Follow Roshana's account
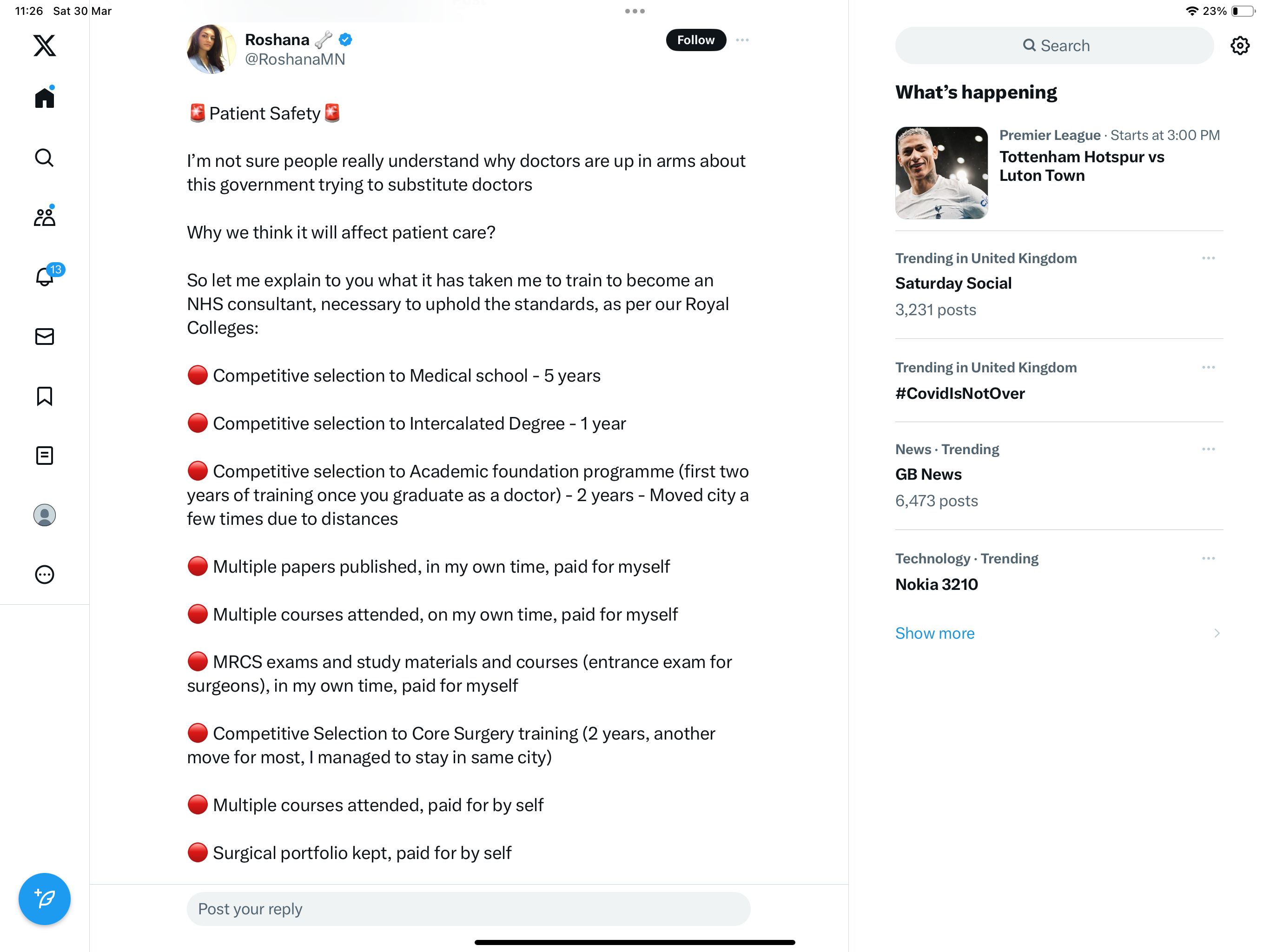This screenshot has height=952, width=1270. coord(696,40)
